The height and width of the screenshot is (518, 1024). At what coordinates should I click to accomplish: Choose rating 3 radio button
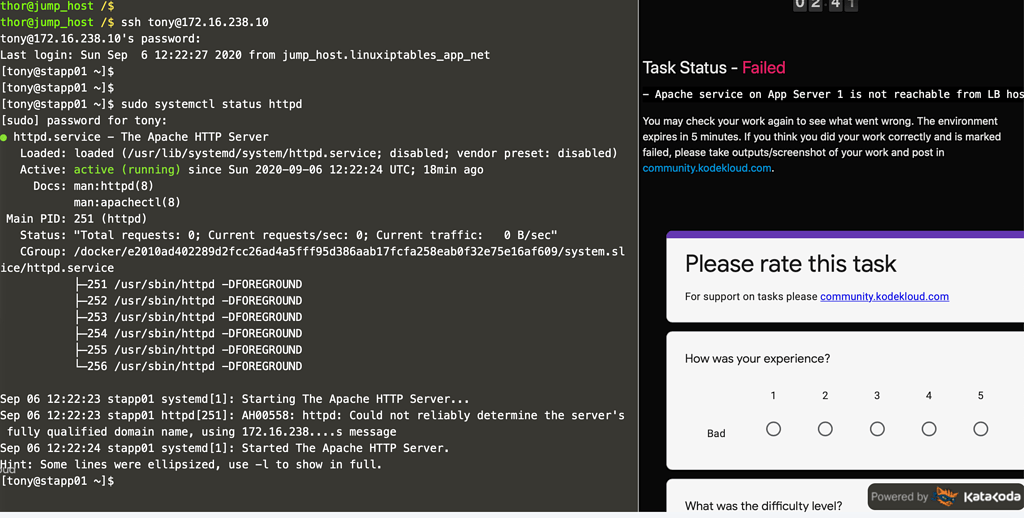click(877, 429)
